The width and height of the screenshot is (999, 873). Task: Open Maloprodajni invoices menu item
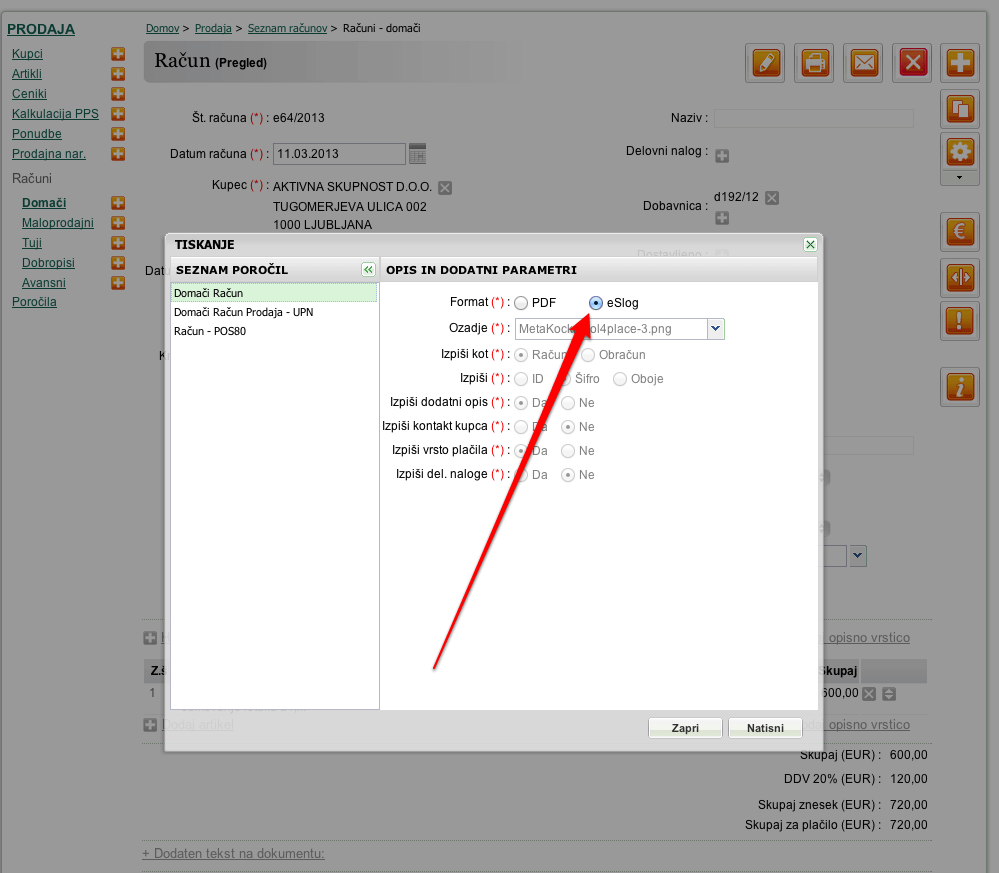coord(58,222)
